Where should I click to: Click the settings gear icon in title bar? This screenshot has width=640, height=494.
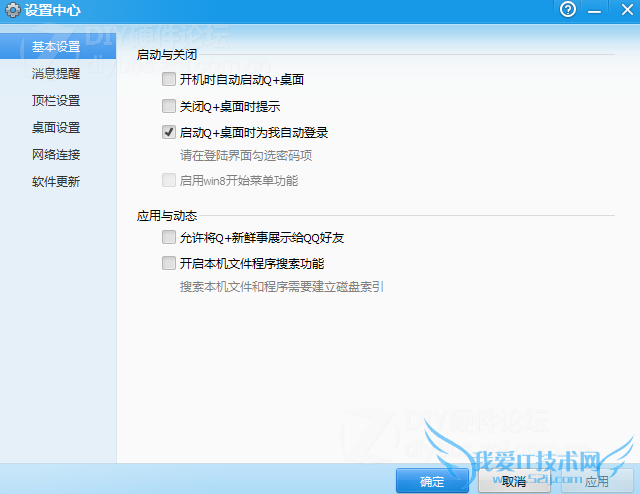pyautogui.click(x=12, y=10)
